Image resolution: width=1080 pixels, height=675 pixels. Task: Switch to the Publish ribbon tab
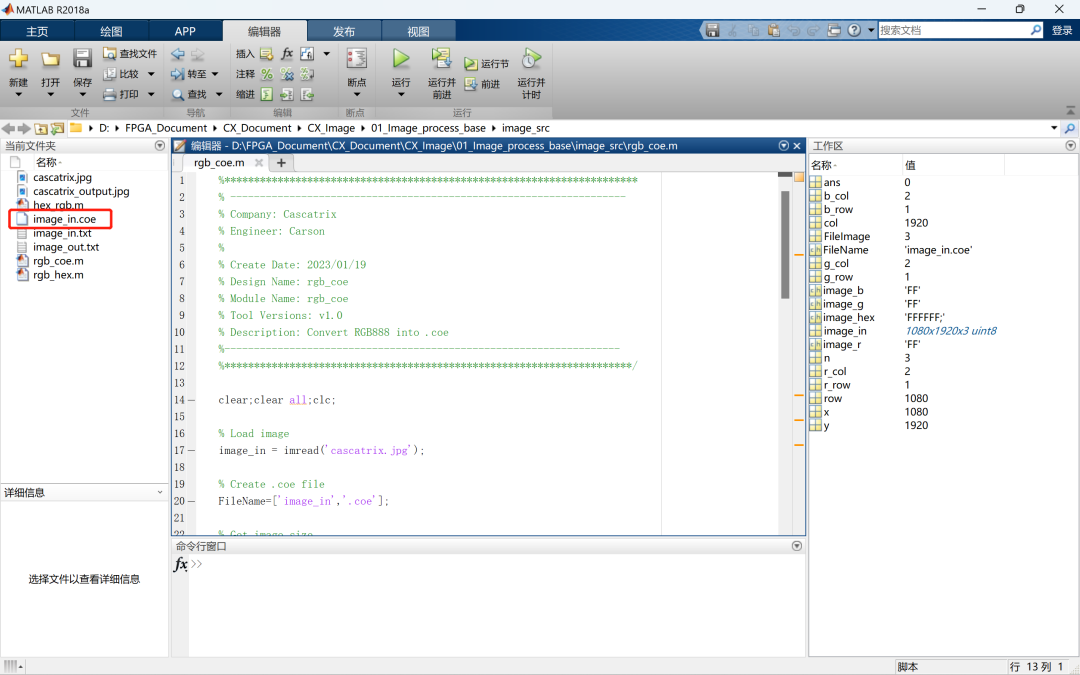pyautogui.click(x=343, y=31)
